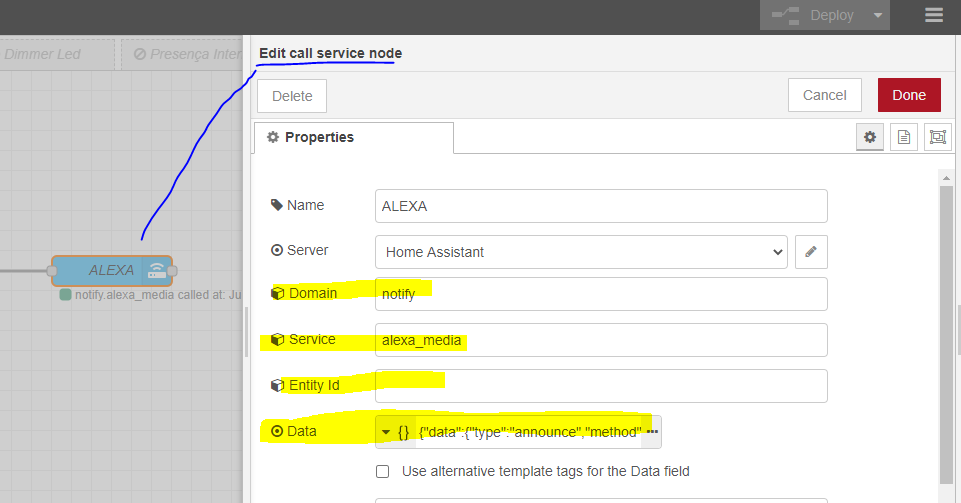Click into the Entity Id input field

600,386
